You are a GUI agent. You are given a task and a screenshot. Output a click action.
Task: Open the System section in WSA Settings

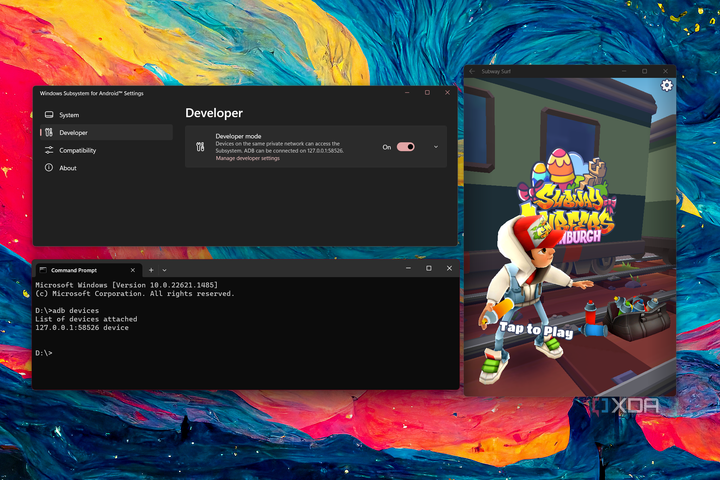[x=106, y=115]
